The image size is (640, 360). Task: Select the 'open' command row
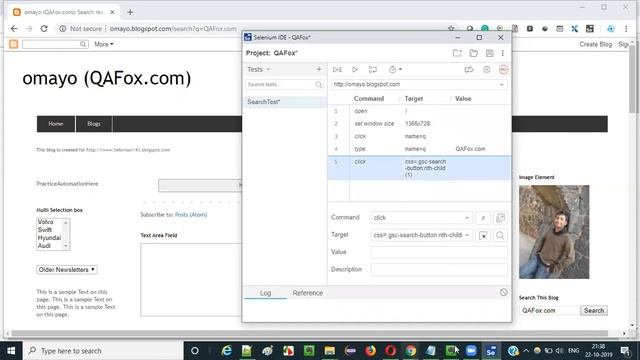(x=419, y=111)
